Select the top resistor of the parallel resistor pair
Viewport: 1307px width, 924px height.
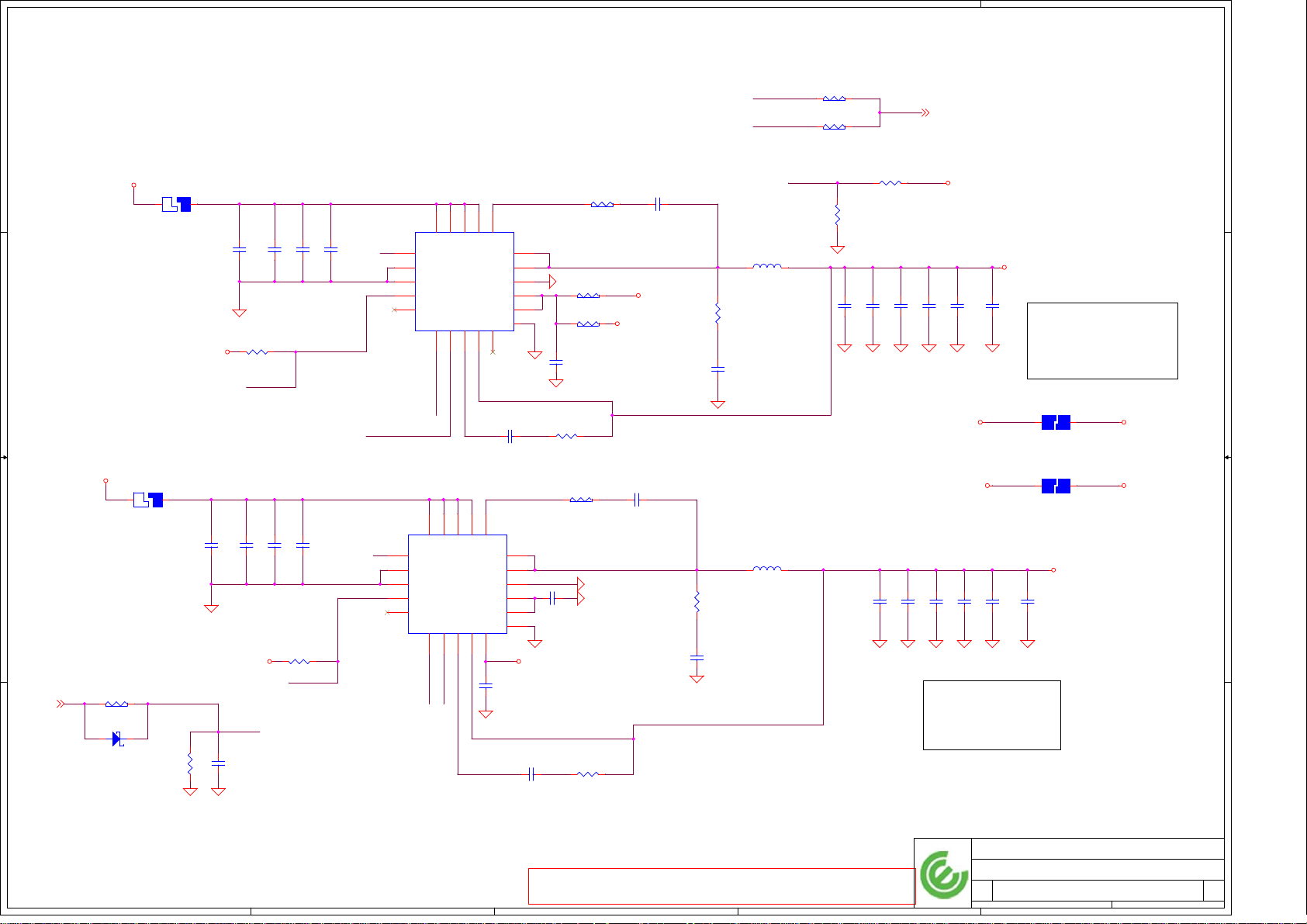click(834, 99)
